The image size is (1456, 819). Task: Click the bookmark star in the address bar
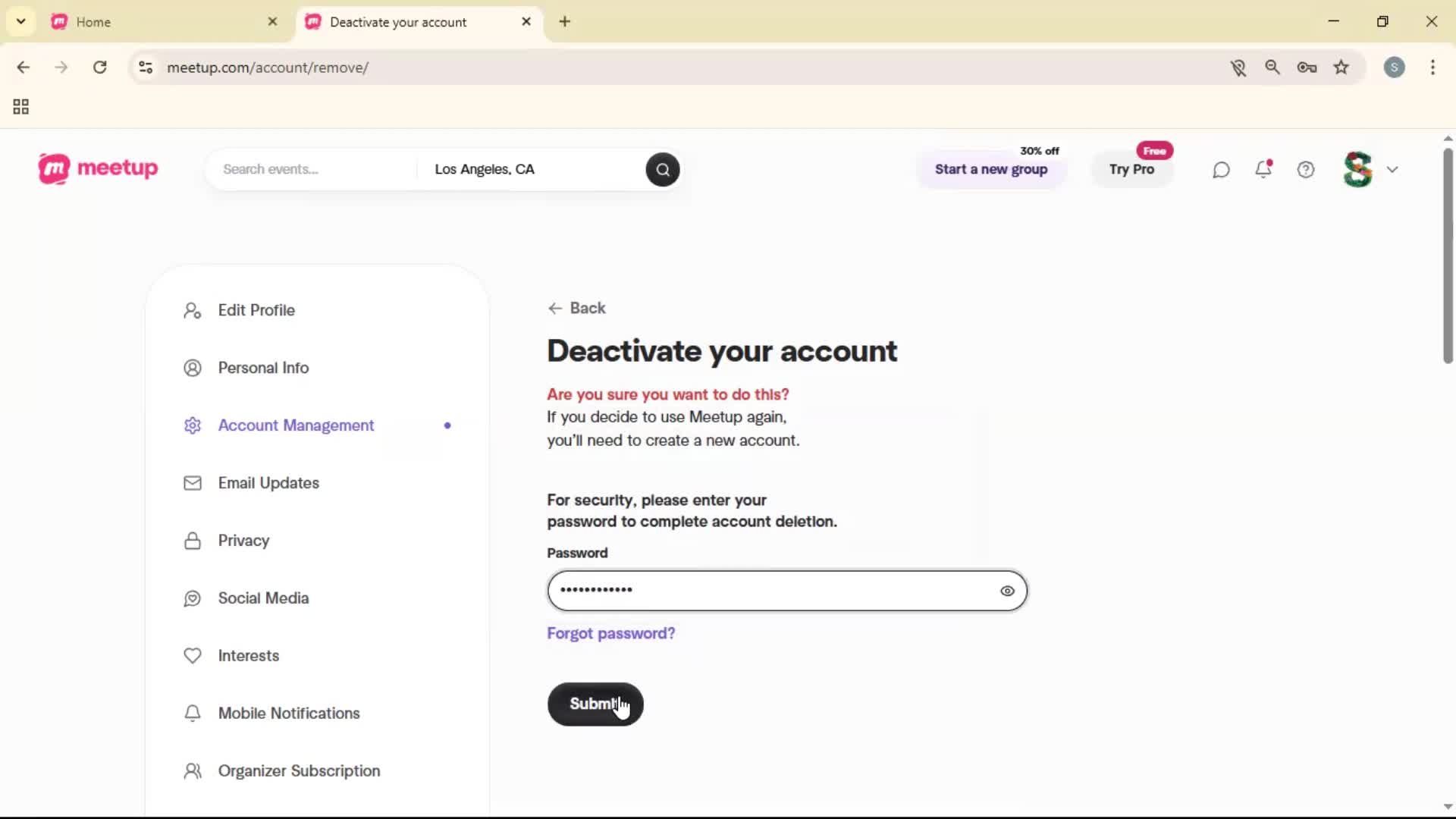coord(1341,67)
